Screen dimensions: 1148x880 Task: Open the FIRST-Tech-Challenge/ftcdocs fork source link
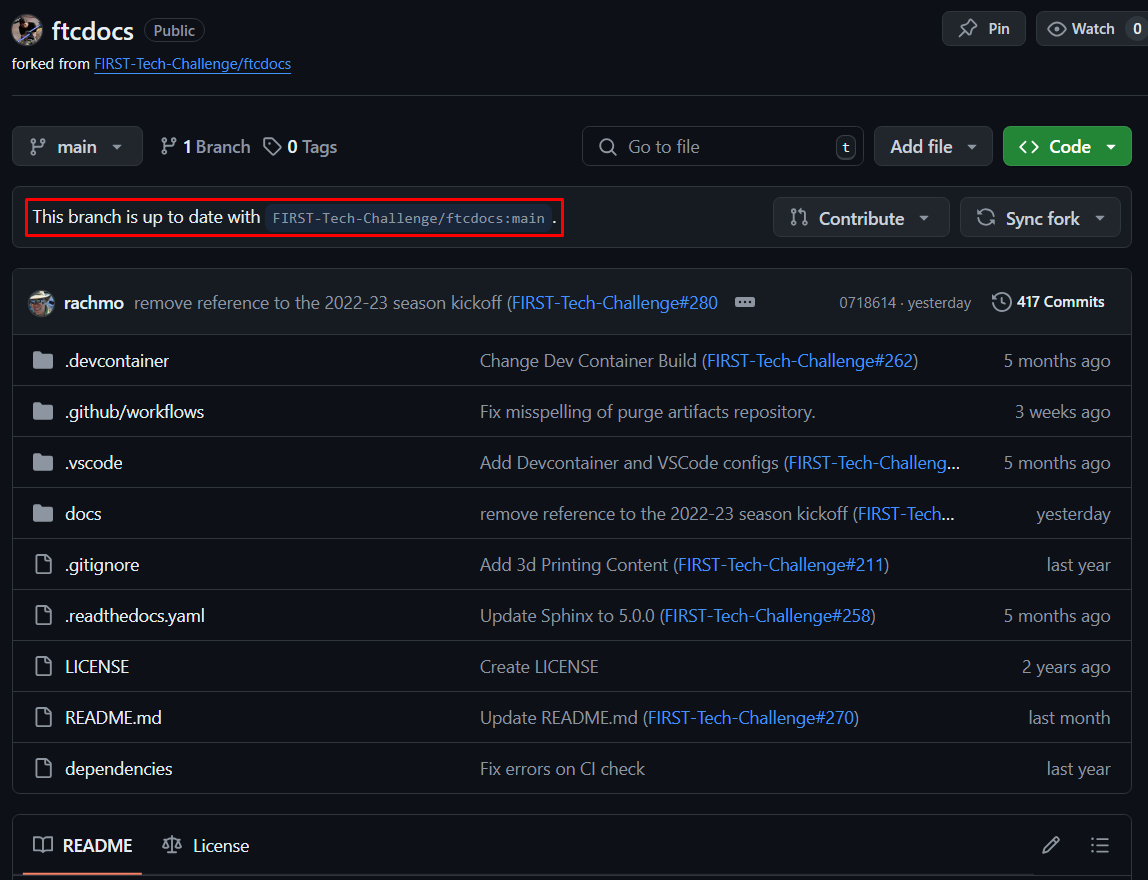[x=192, y=64]
